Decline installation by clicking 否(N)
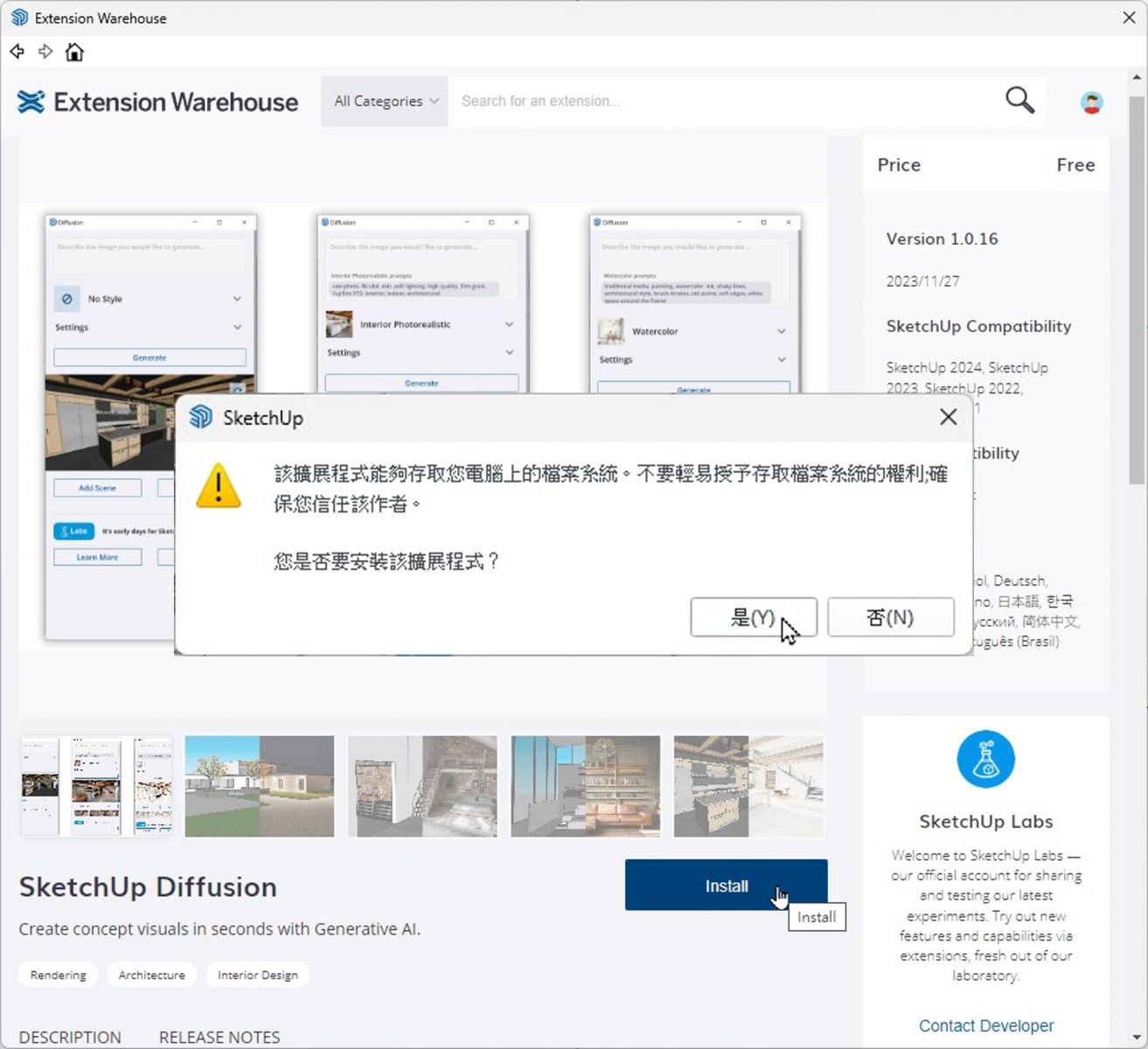Screen dimensions: 1148x1049 tap(890, 617)
